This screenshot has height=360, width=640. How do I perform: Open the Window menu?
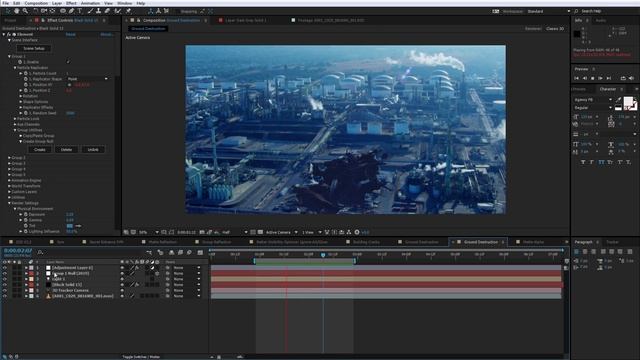click(x=124, y=3)
